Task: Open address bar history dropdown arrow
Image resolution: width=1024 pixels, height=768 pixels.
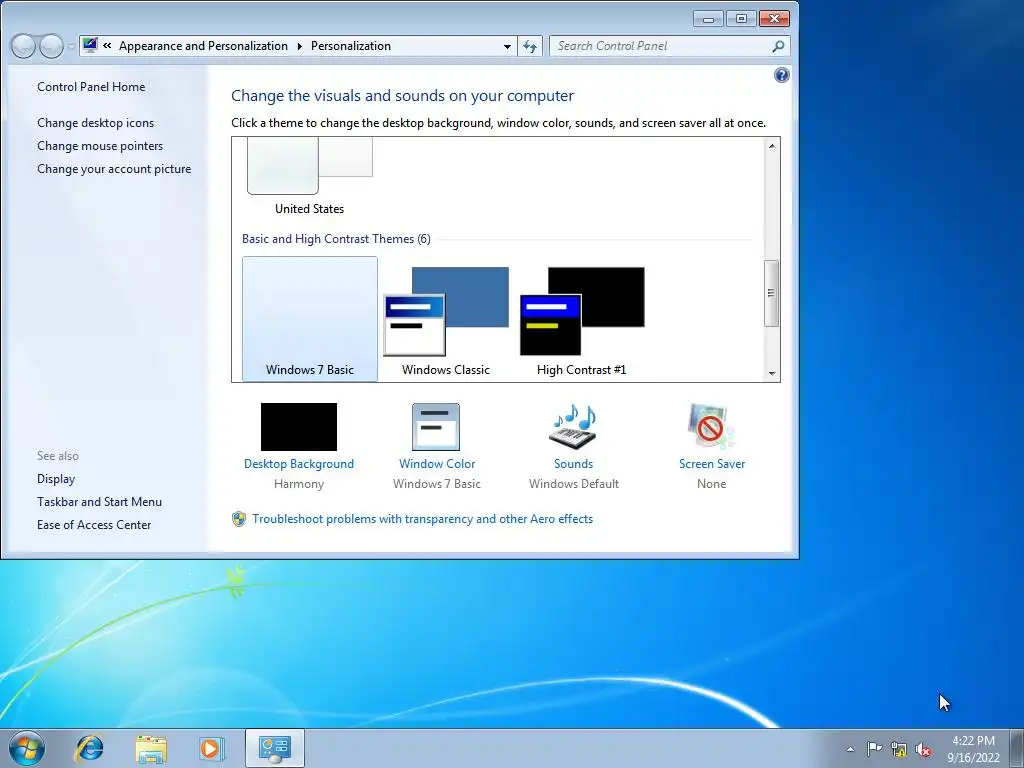Action: tap(507, 46)
